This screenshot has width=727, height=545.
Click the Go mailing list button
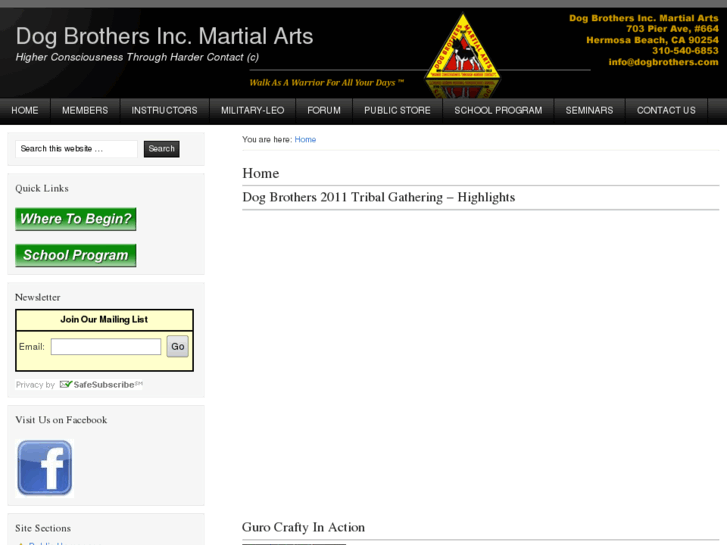coord(178,346)
